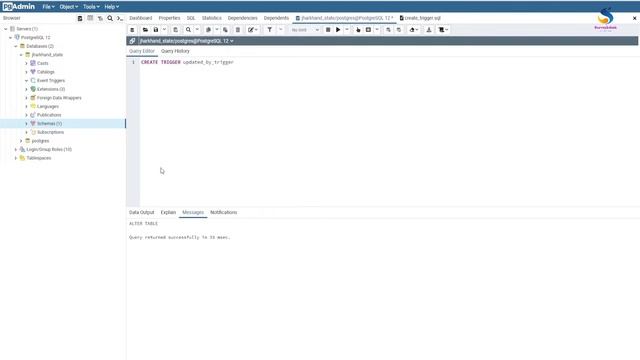Click the Clear eraser icon

click(413, 30)
